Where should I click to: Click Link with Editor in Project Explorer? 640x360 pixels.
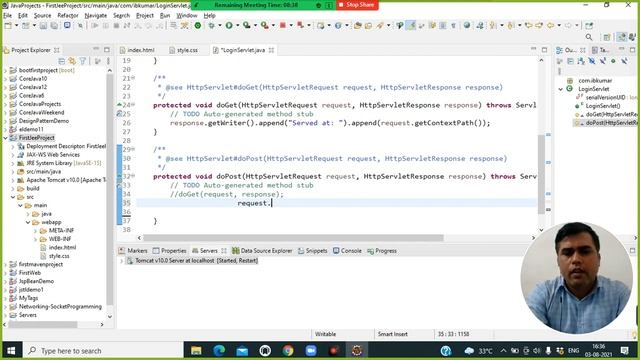[72, 61]
